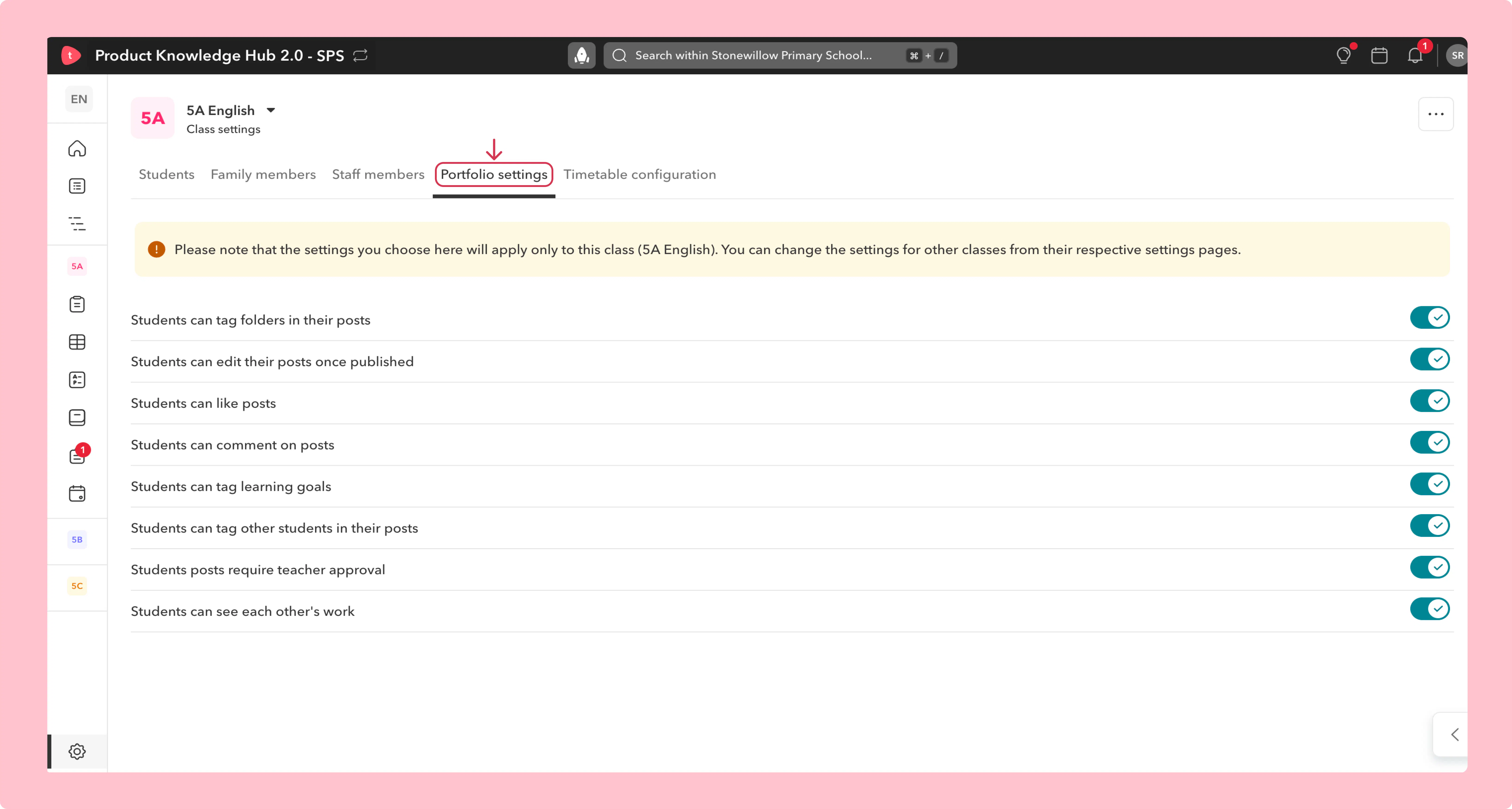Toggle tagging other students in posts
Image resolution: width=1512 pixels, height=809 pixels.
[1430, 526]
